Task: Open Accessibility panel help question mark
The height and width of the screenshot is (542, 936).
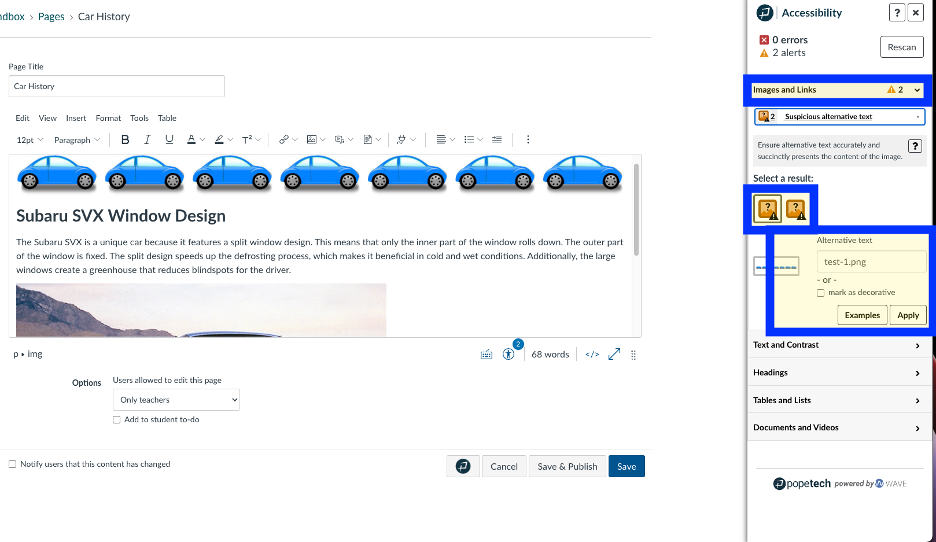Action: (897, 13)
